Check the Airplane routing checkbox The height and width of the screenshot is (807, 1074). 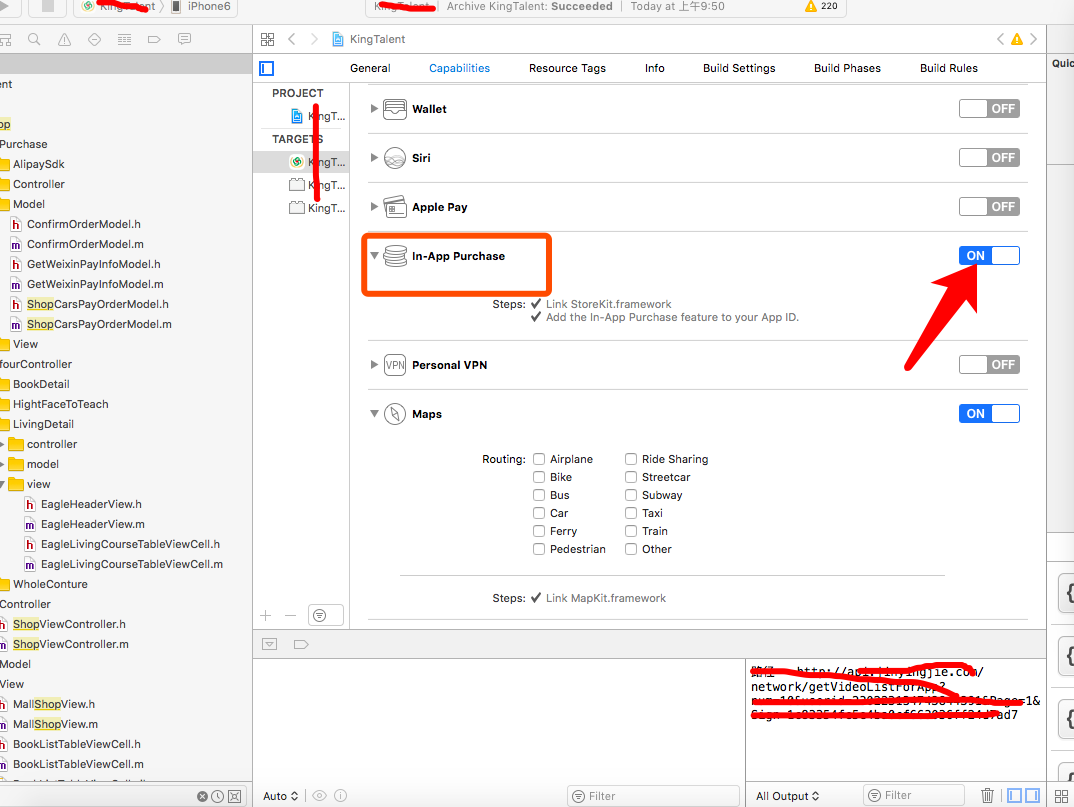click(539, 459)
